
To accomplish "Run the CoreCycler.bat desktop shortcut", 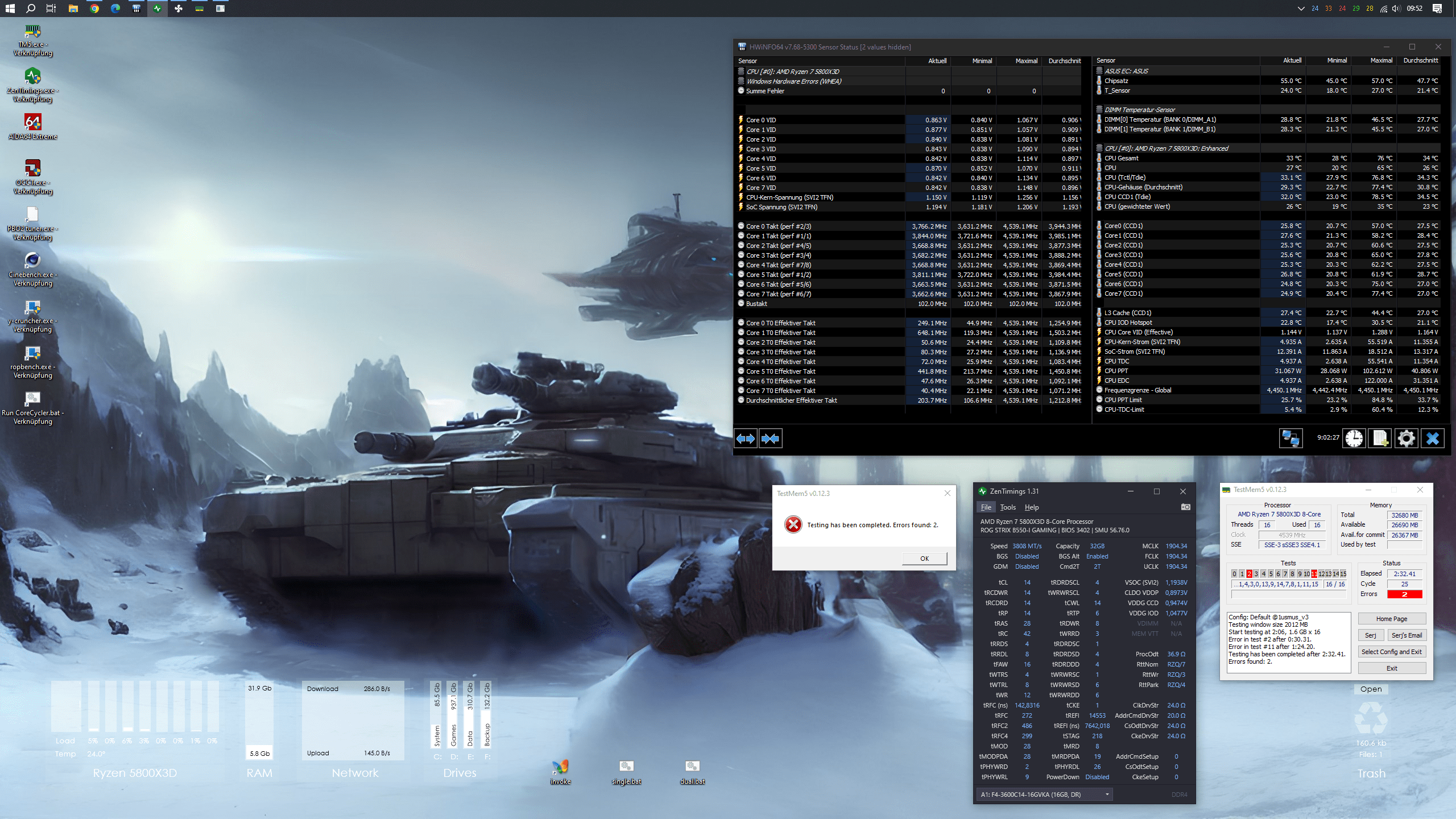I will [x=32, y=408].
